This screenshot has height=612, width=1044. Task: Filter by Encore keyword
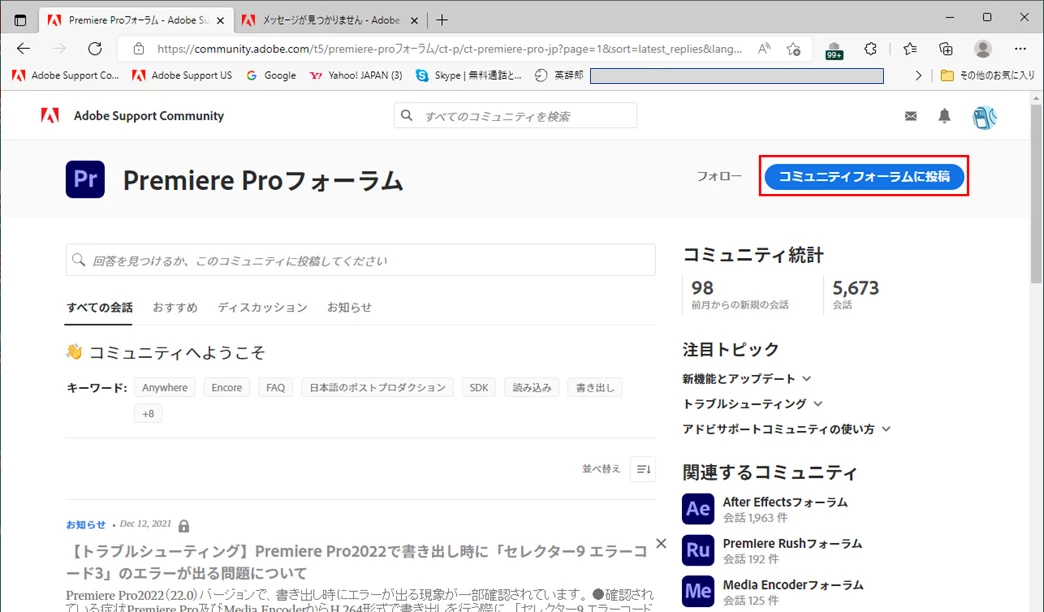point(226,388)
